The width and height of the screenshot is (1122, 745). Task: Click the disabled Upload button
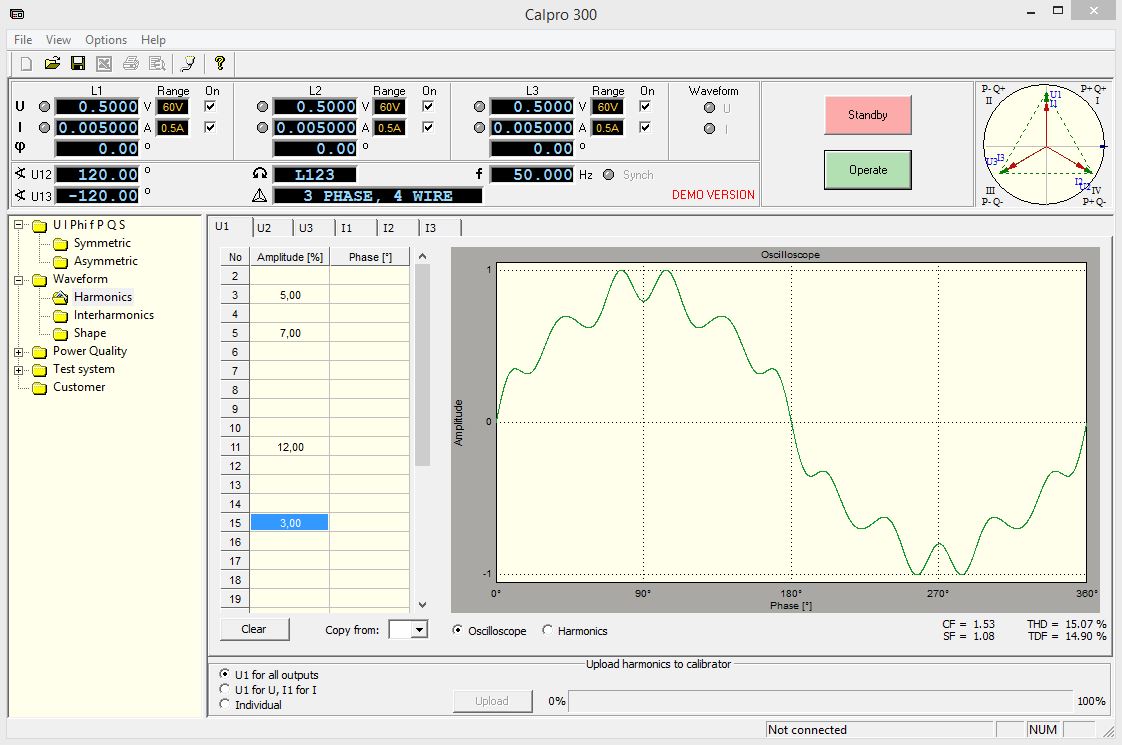492,701
